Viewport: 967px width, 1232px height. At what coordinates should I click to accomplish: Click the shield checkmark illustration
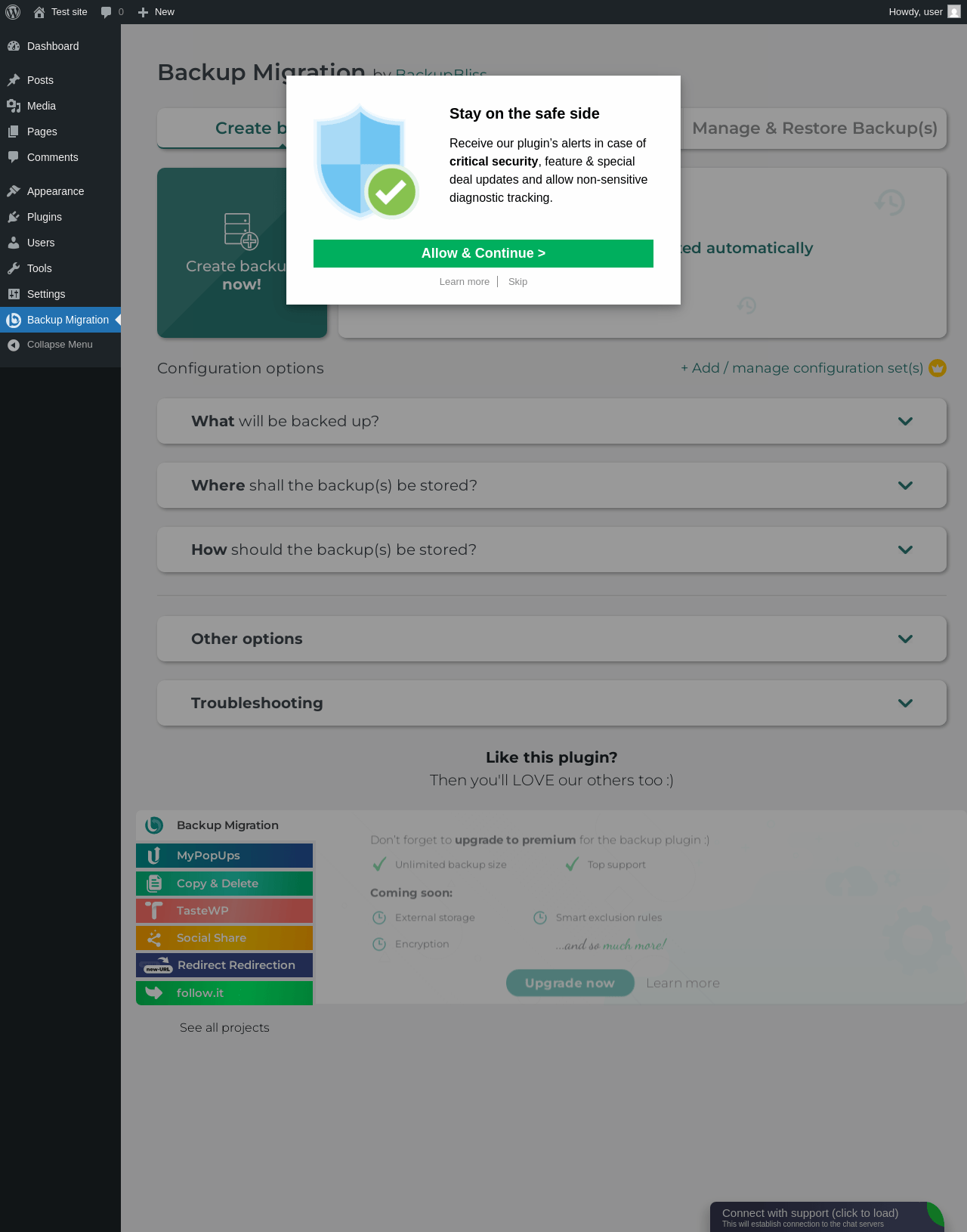coord(366,162)
